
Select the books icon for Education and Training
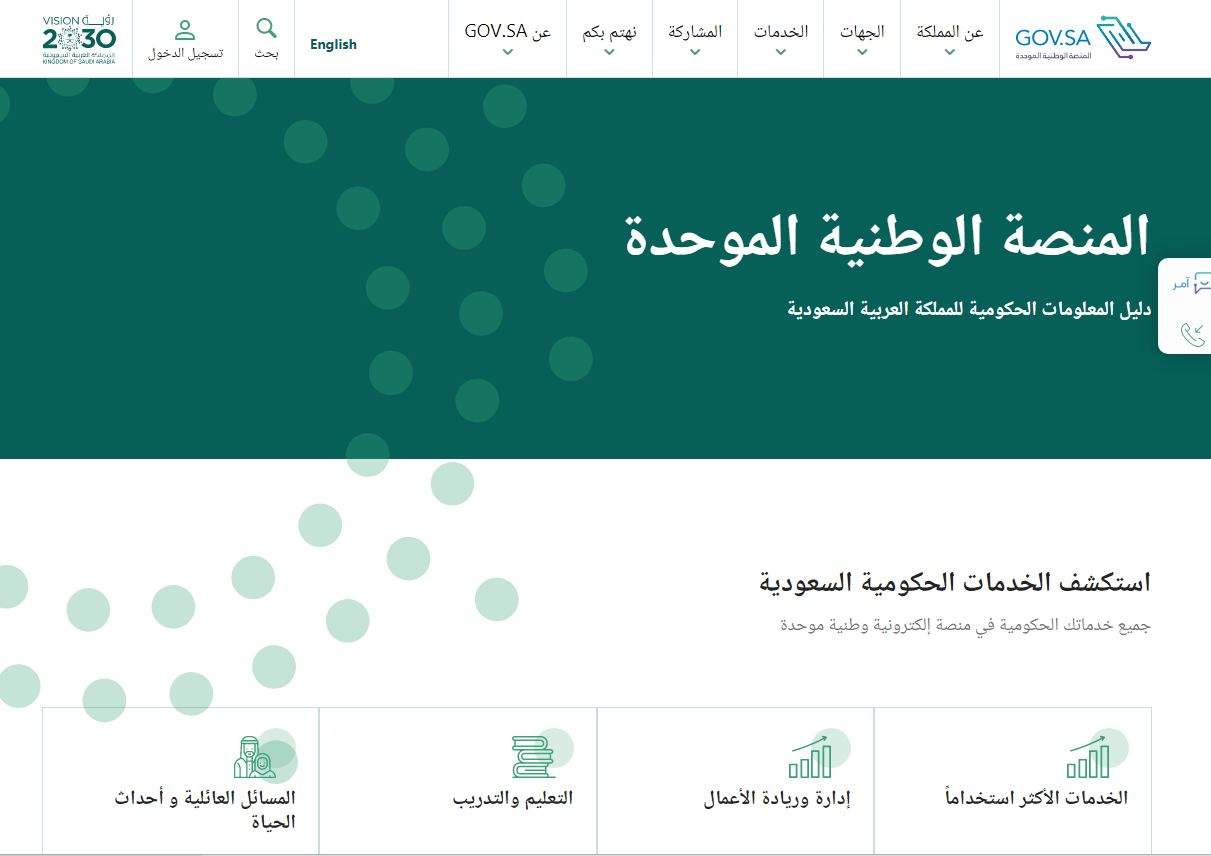[532, 757]
